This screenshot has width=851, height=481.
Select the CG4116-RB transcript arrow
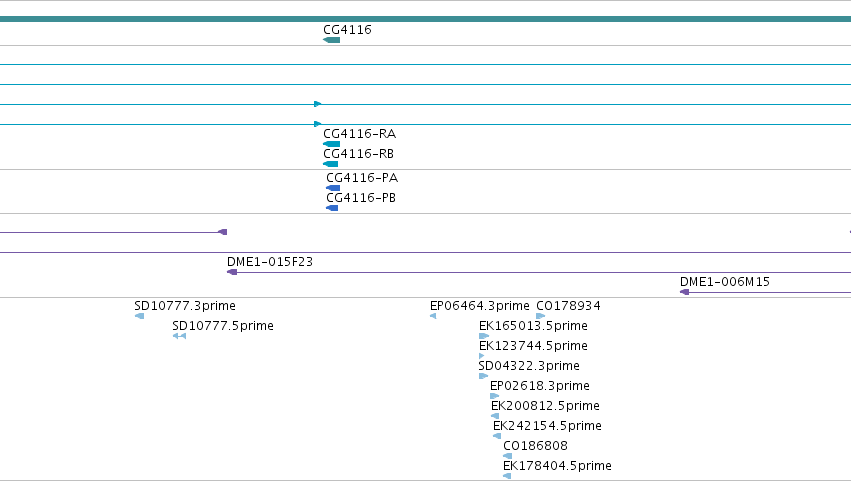[x=331, y=164]
